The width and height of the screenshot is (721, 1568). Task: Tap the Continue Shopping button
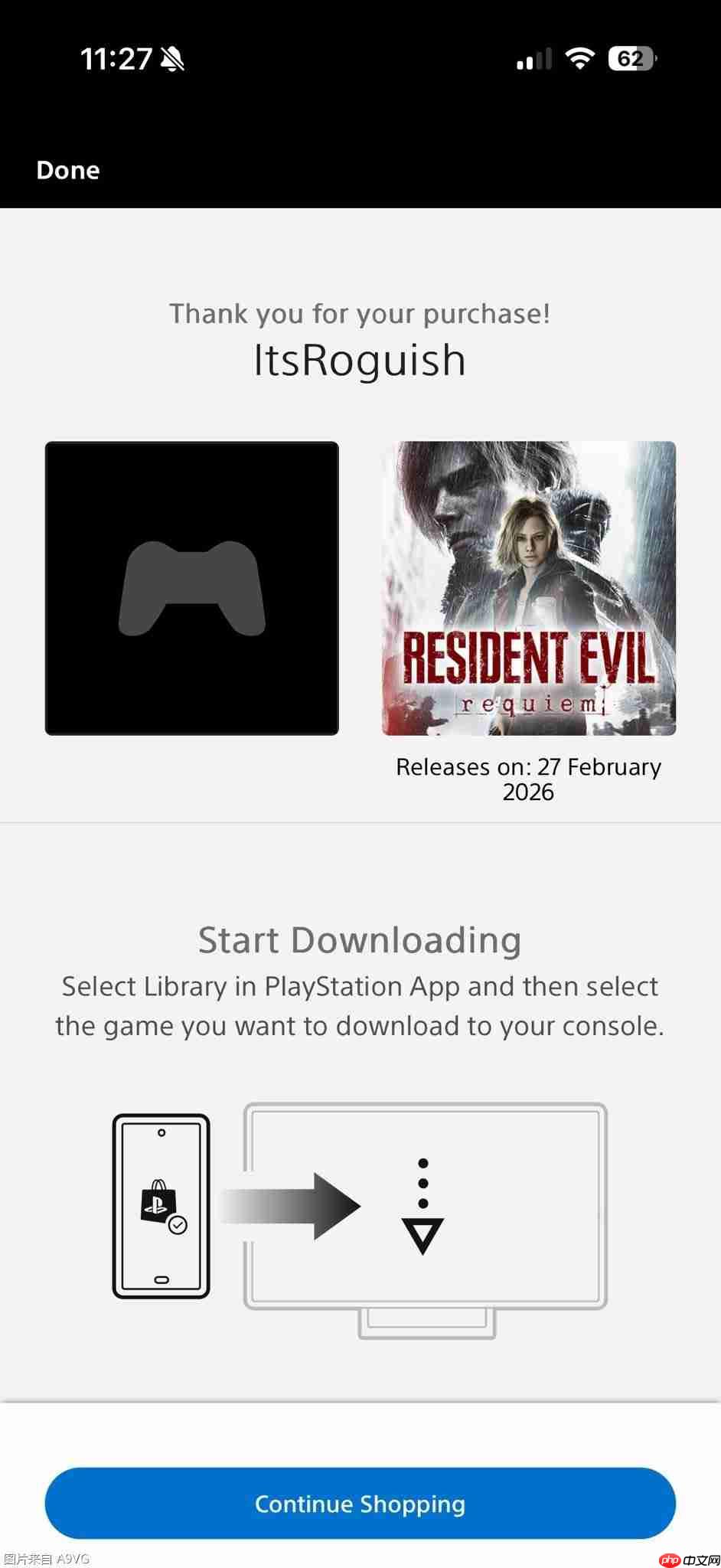pos(360,1503)
